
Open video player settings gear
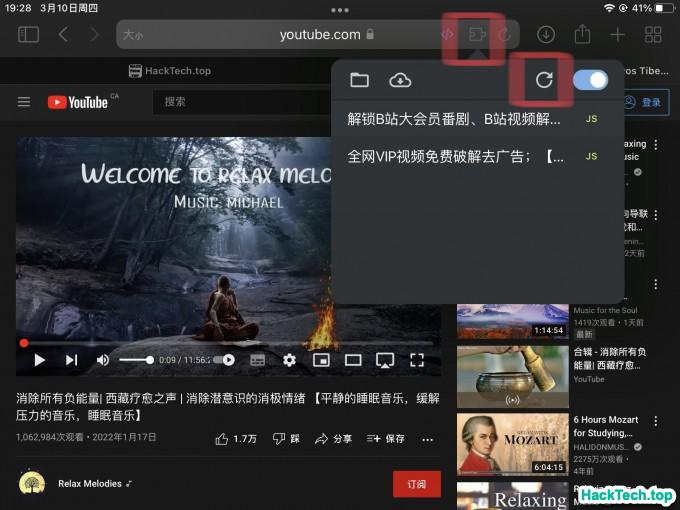289,360
